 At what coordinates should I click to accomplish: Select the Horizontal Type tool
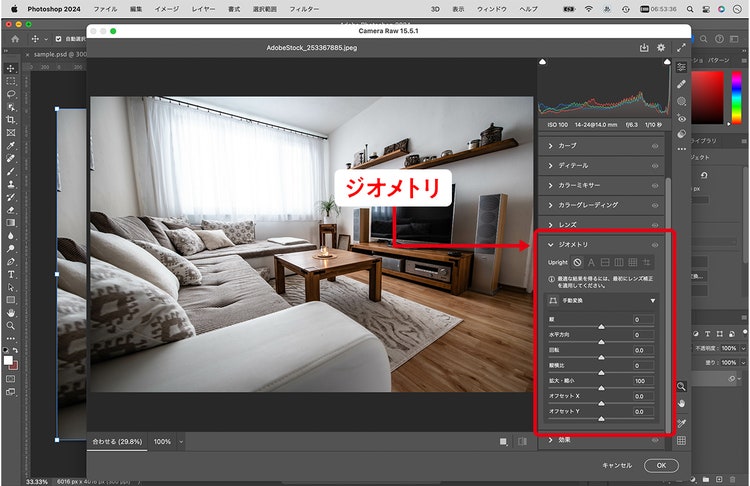(x=11, y=275)
